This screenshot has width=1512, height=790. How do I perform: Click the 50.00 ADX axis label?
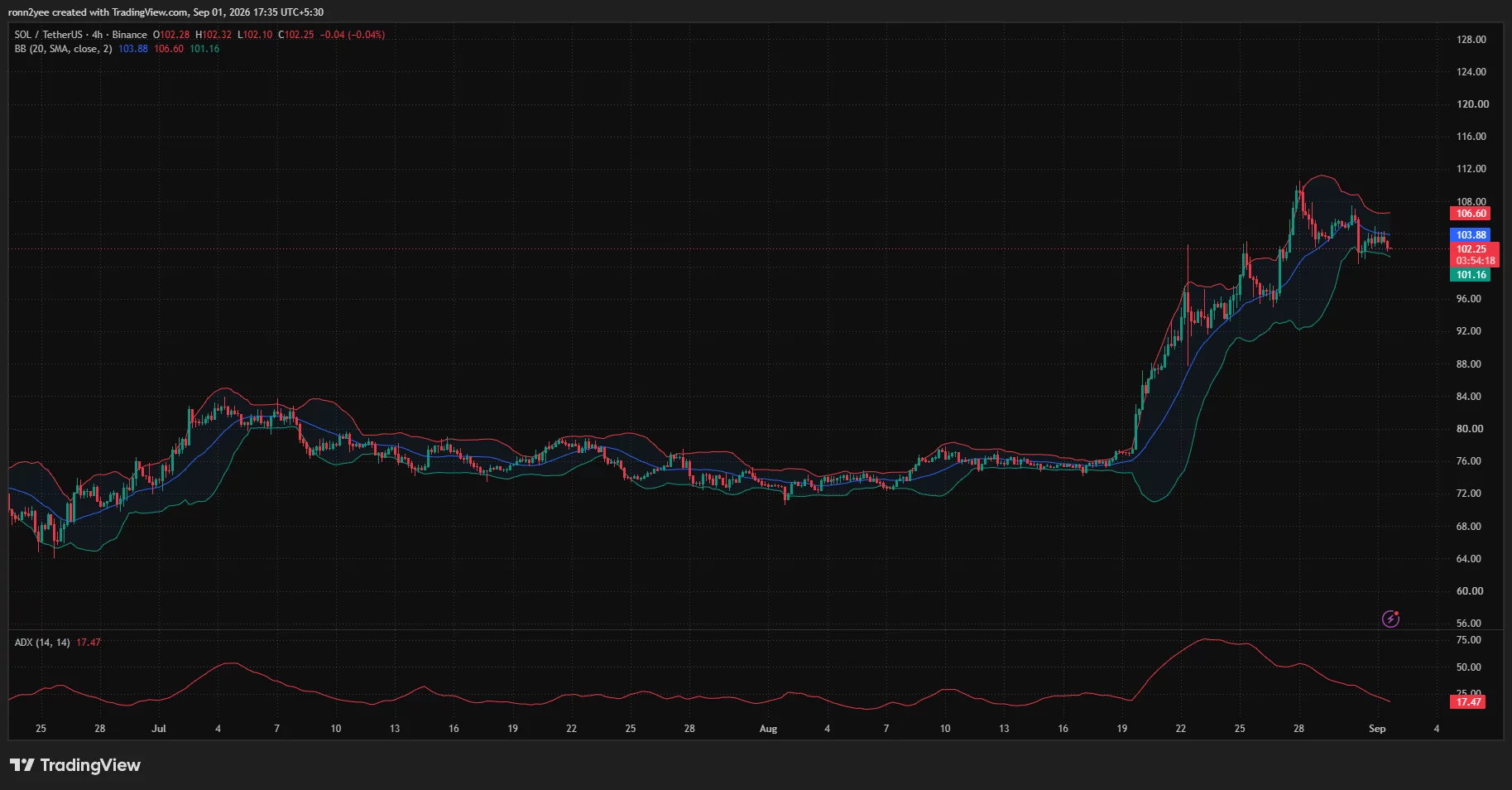[1468, 667]
